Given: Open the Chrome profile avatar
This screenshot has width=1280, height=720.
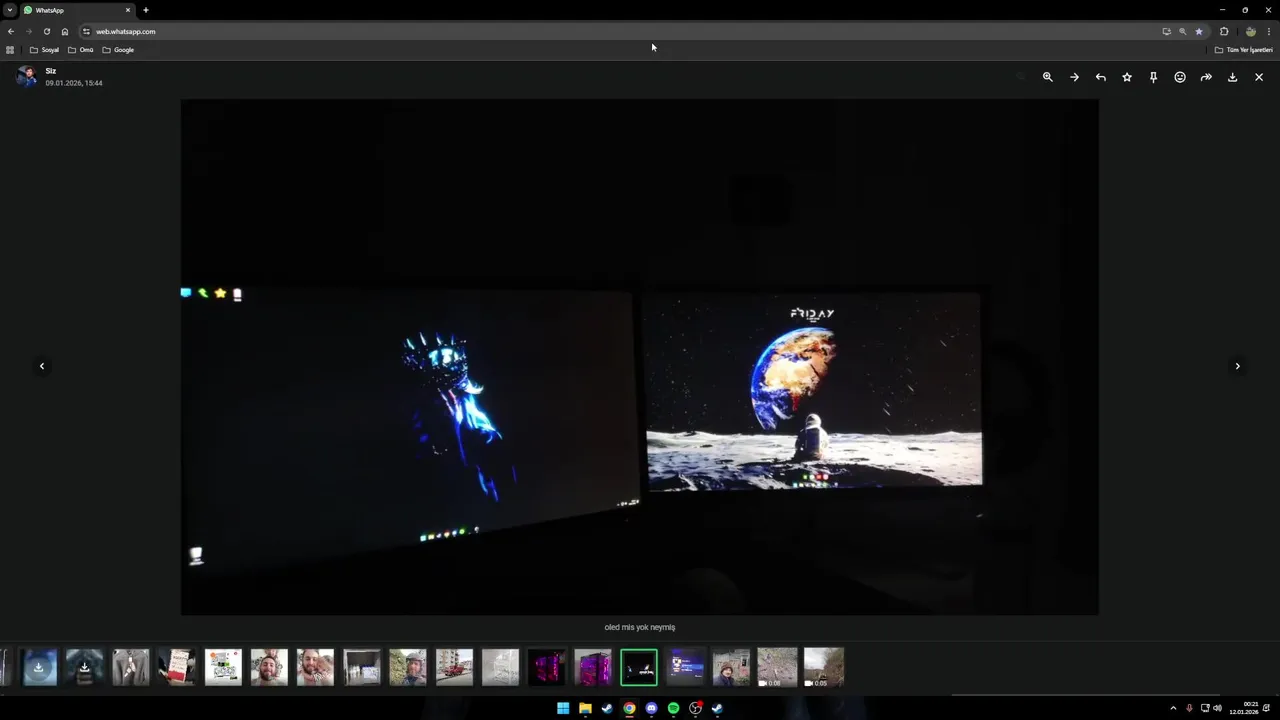Looking at the screenshot, I should point(1250,31).
